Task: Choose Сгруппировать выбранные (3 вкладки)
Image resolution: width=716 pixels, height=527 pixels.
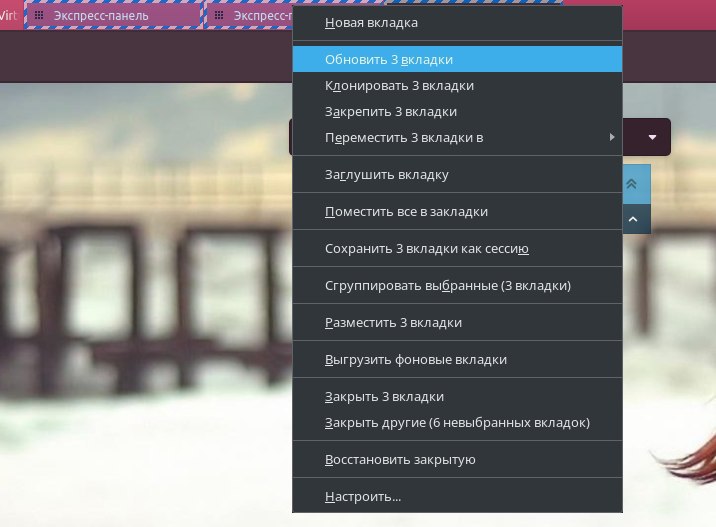Action: coord(457,285)
